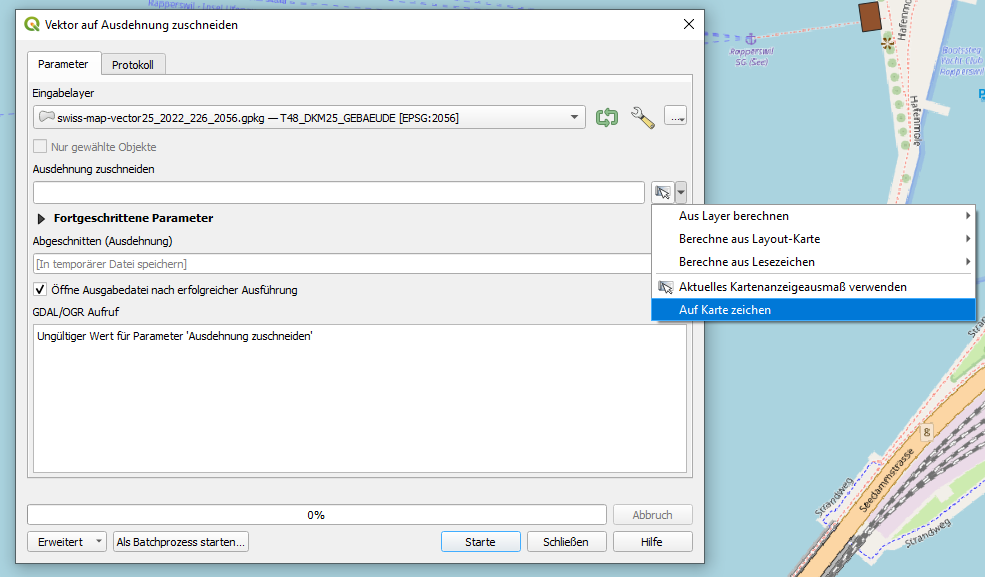The width and height of the screenshot is (985, 577).
Task: Expand Fortgeschrittene Parameter section
Action: pos(42,218)
